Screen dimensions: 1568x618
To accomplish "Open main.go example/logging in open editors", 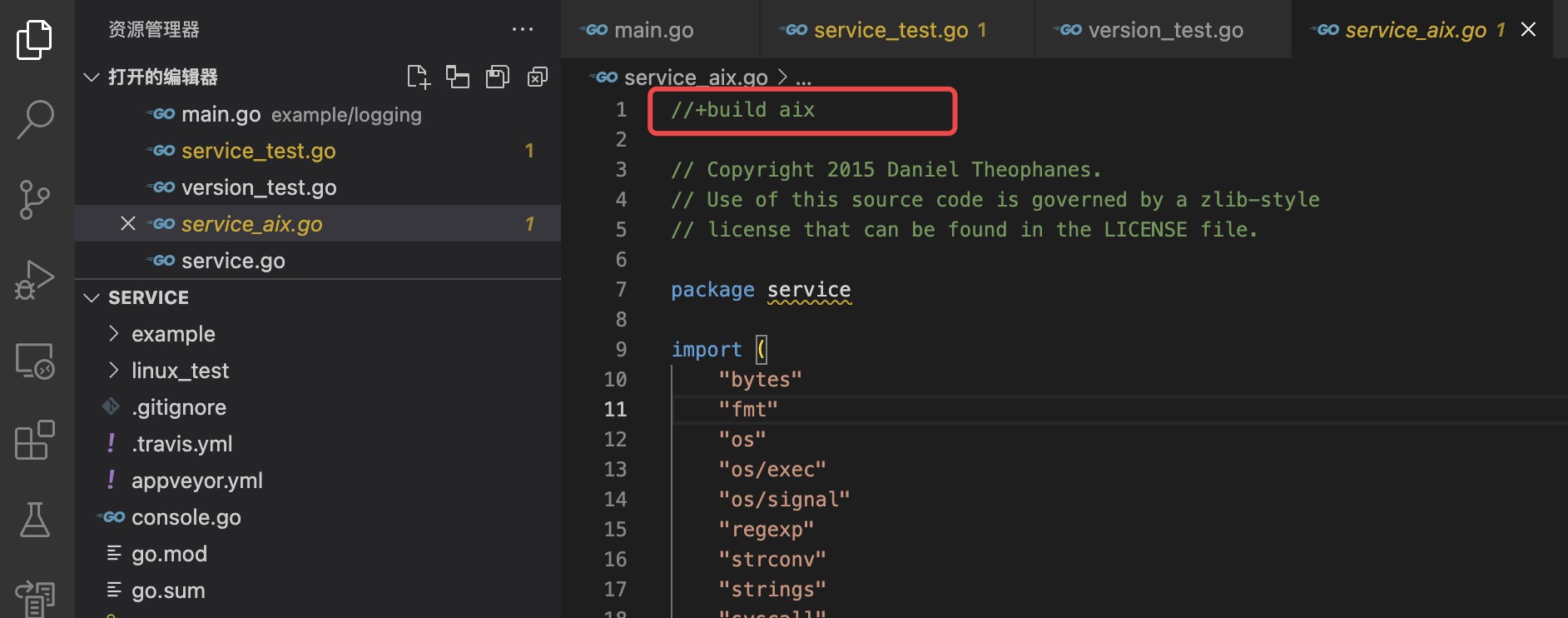I will [x=318, y=114].
